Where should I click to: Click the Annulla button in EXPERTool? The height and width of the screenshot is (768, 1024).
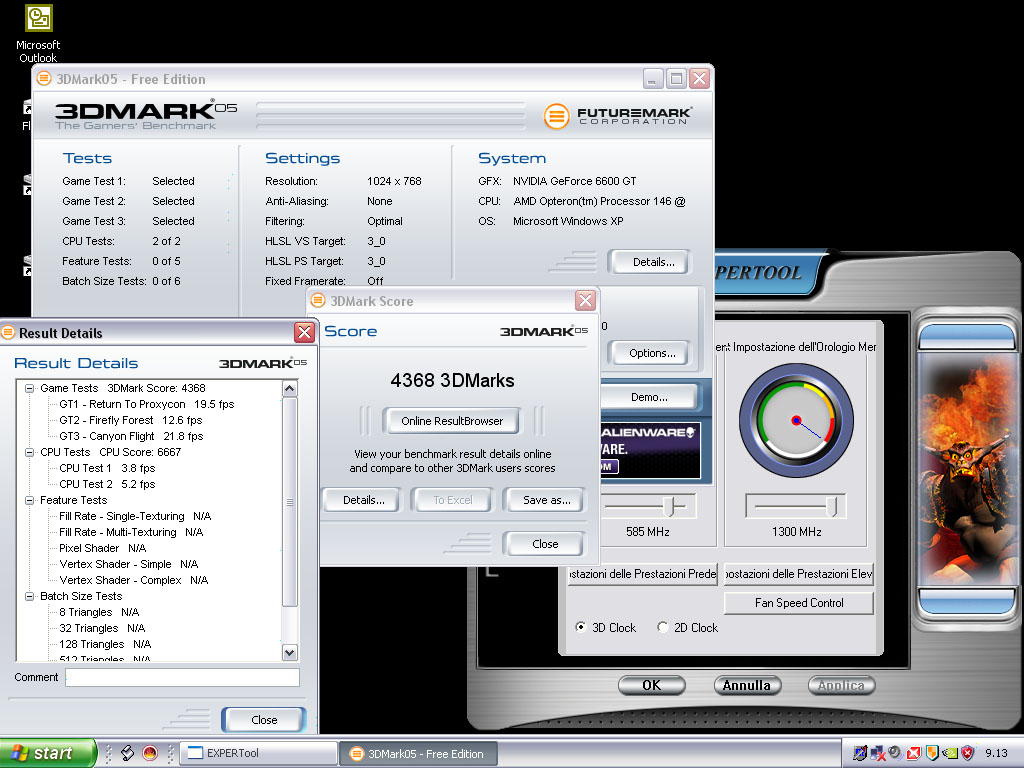click(x=747, y=685)
